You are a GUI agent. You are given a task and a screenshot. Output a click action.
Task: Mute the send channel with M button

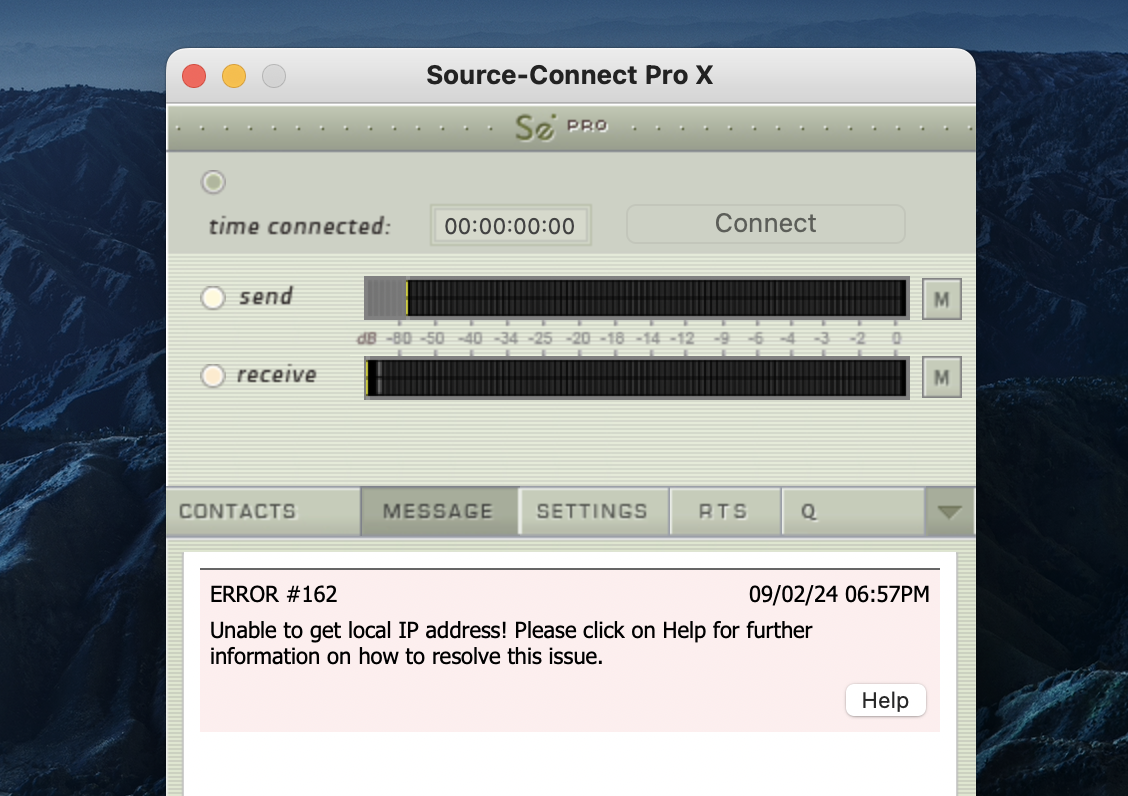[941, 298]
